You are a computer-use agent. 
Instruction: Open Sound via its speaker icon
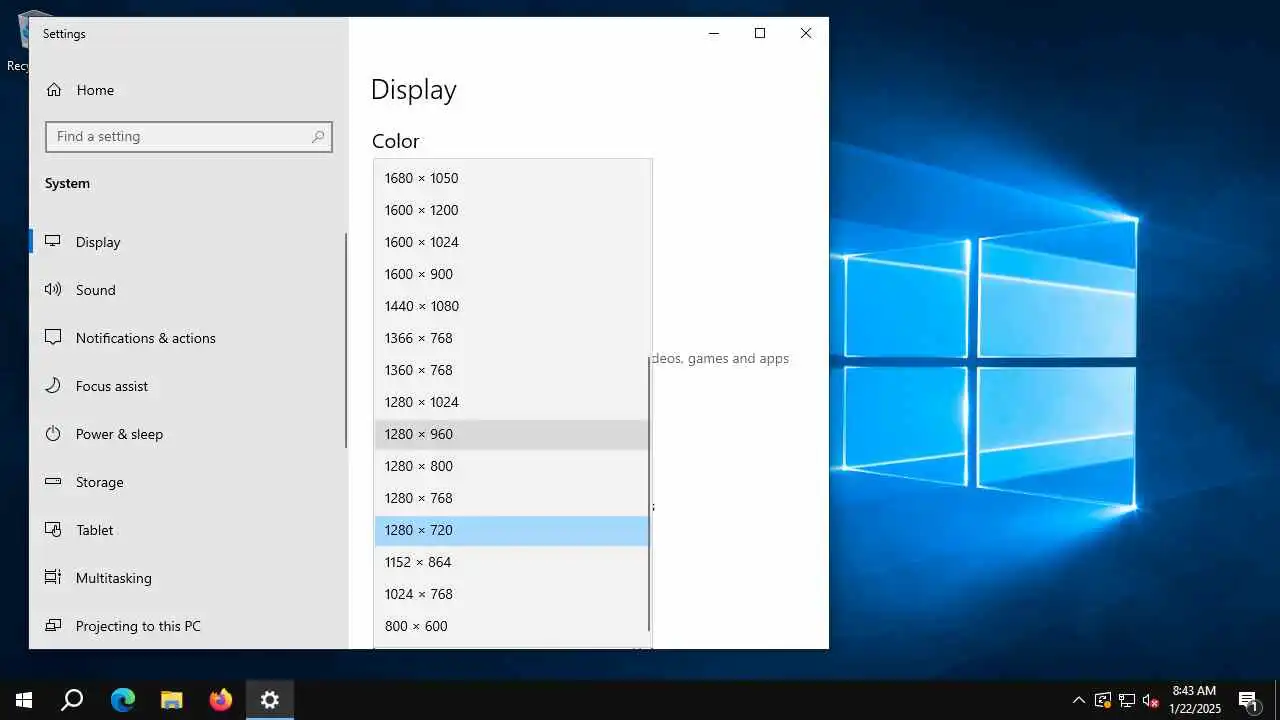[x=54, y=290]
